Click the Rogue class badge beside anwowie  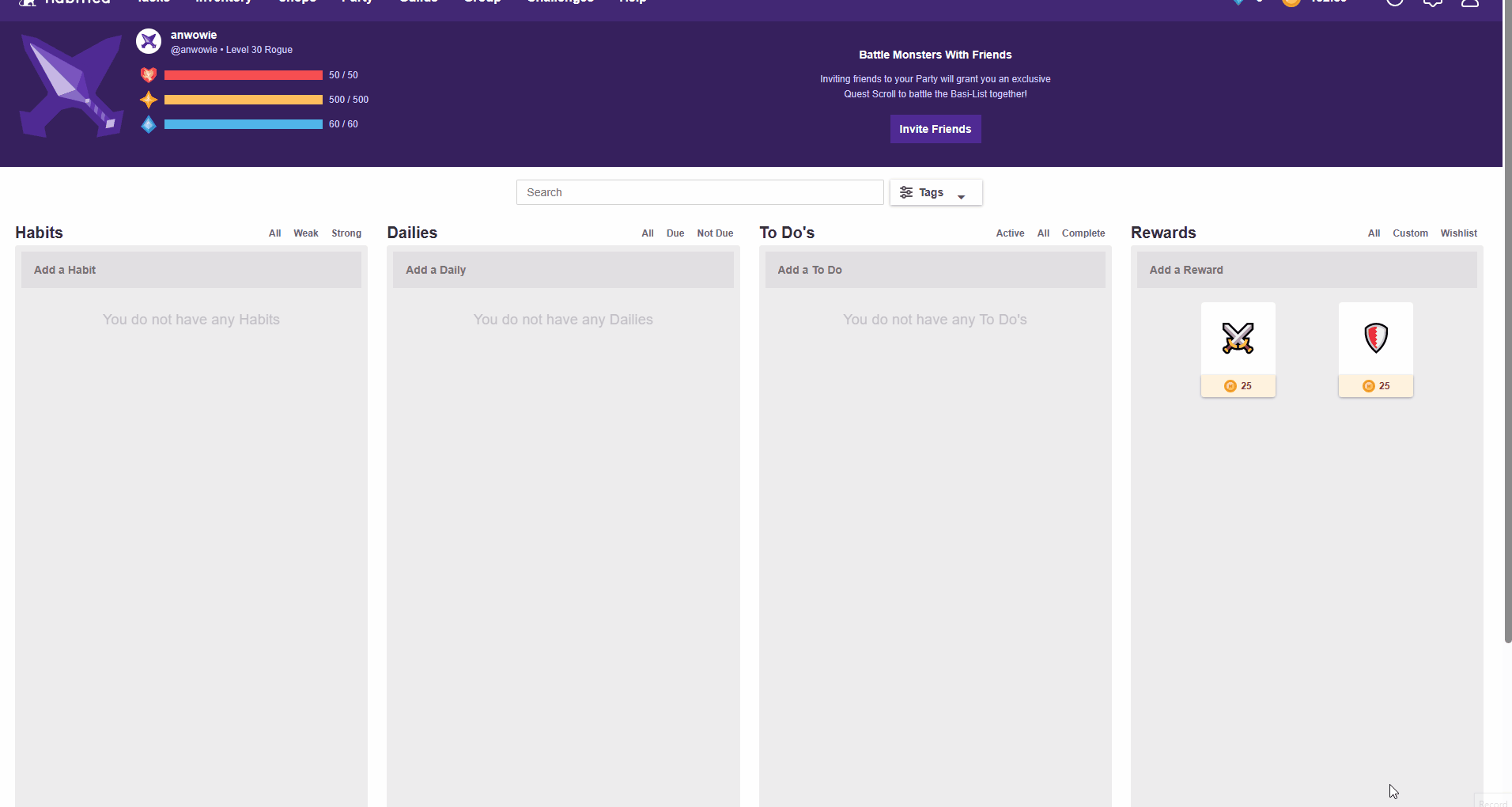coord(149,41)
